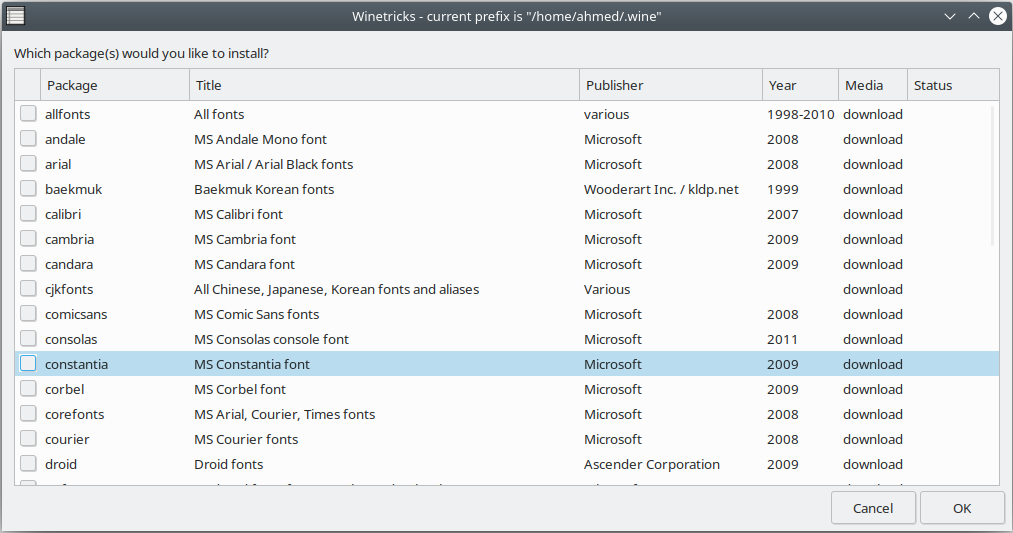The height and width of the screenshot is (533, 1013).
Task: Select "MS Arial, Courier, Times fonts"
Action: (284, 414)
